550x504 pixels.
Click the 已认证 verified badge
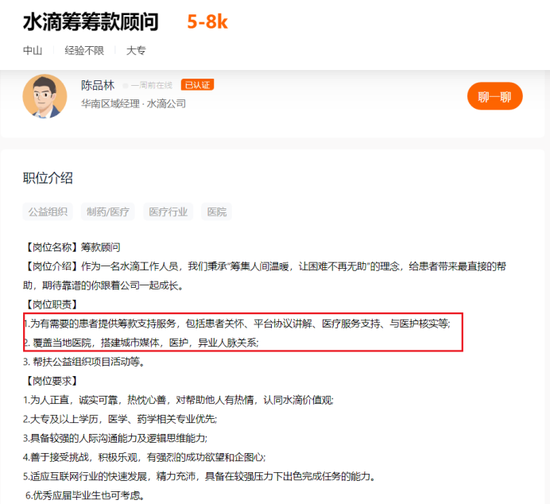[197, 85]
